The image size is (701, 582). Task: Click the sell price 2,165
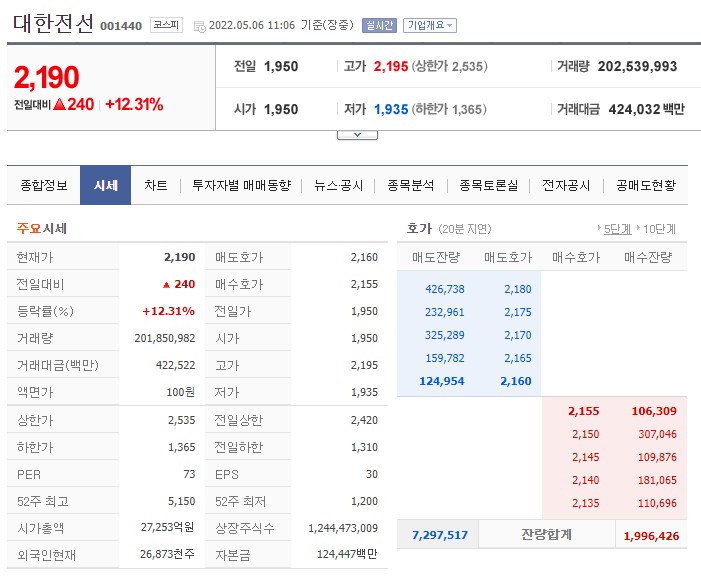(518, 358)
